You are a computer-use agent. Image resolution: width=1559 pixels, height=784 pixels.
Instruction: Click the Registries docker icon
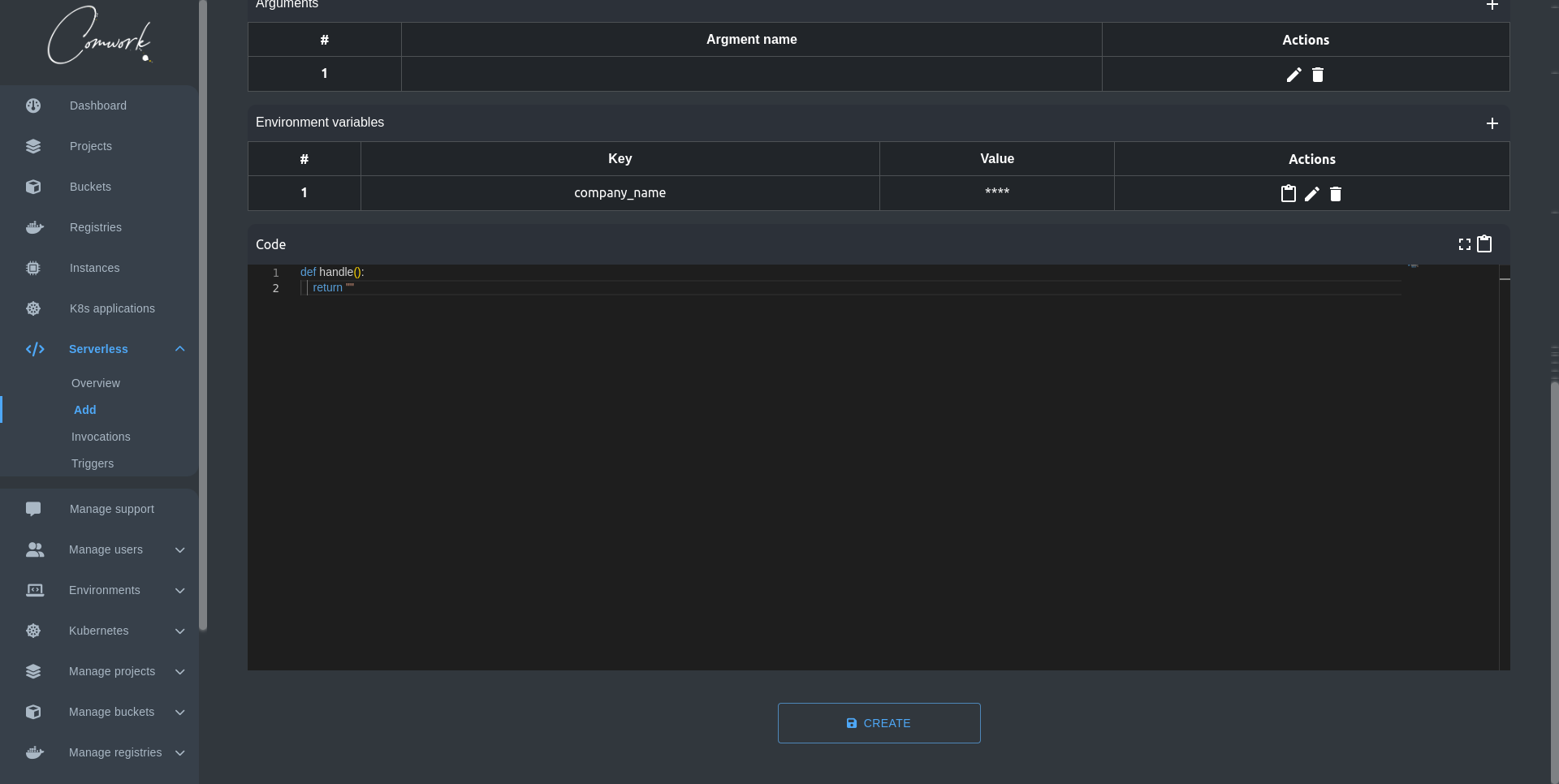coord(34,227)
